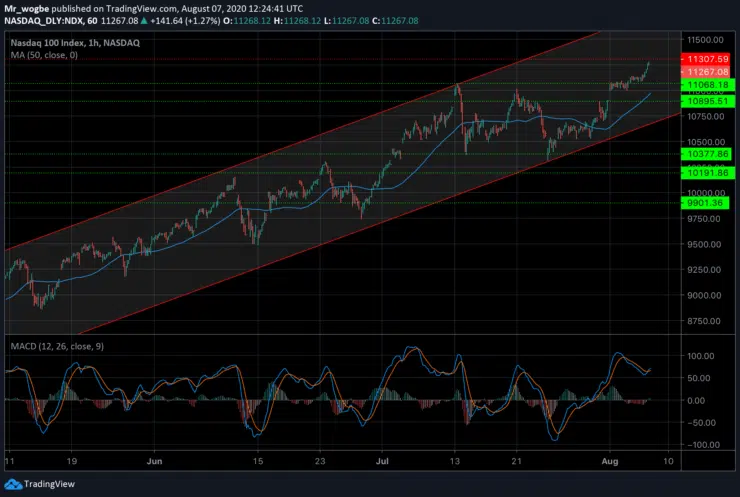Select the MA (50, close, 0) indicator legend
Viewport: 740px width, 497px height.
[x=46, y=54]
